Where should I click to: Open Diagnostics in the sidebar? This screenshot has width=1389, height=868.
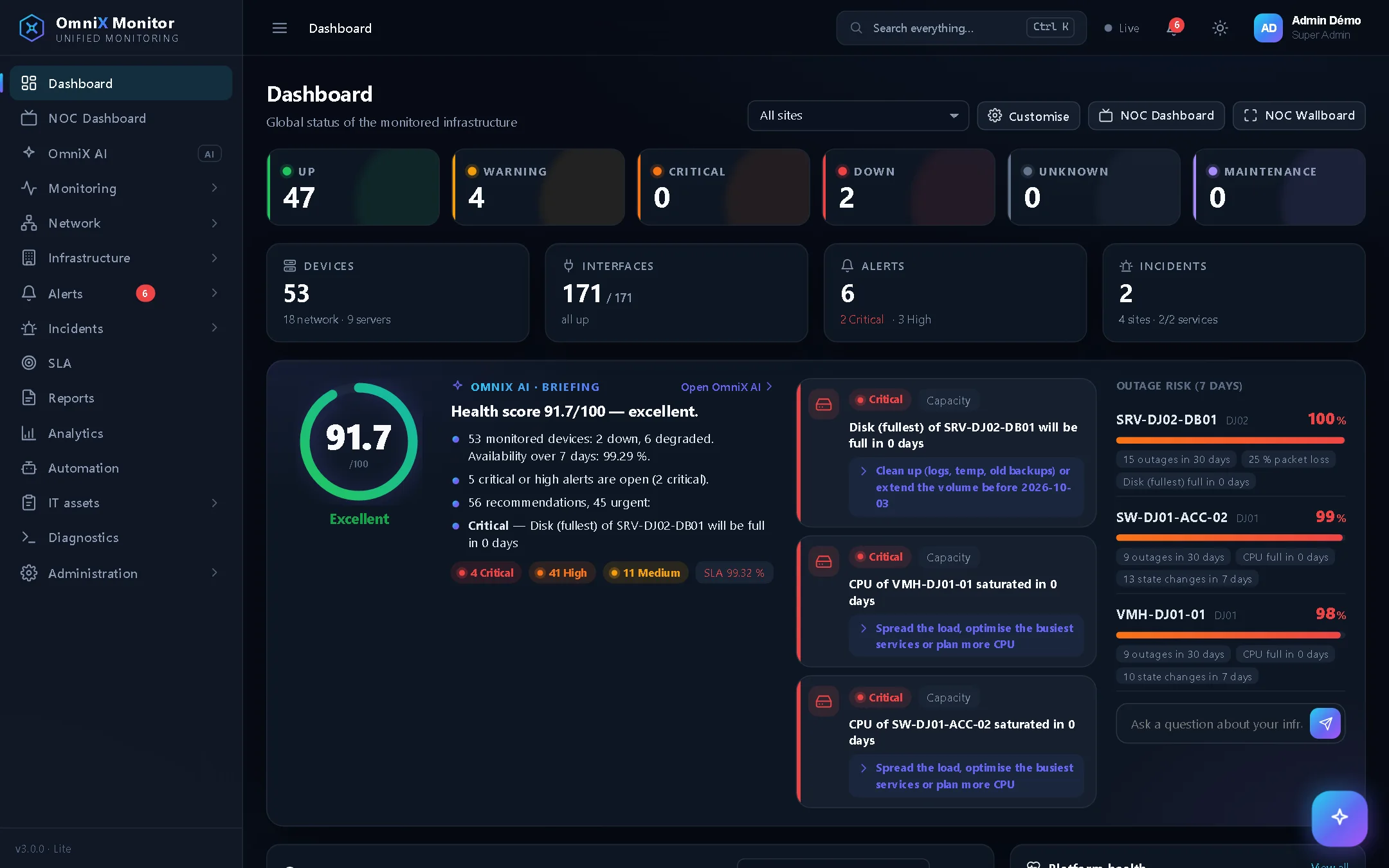120,538
